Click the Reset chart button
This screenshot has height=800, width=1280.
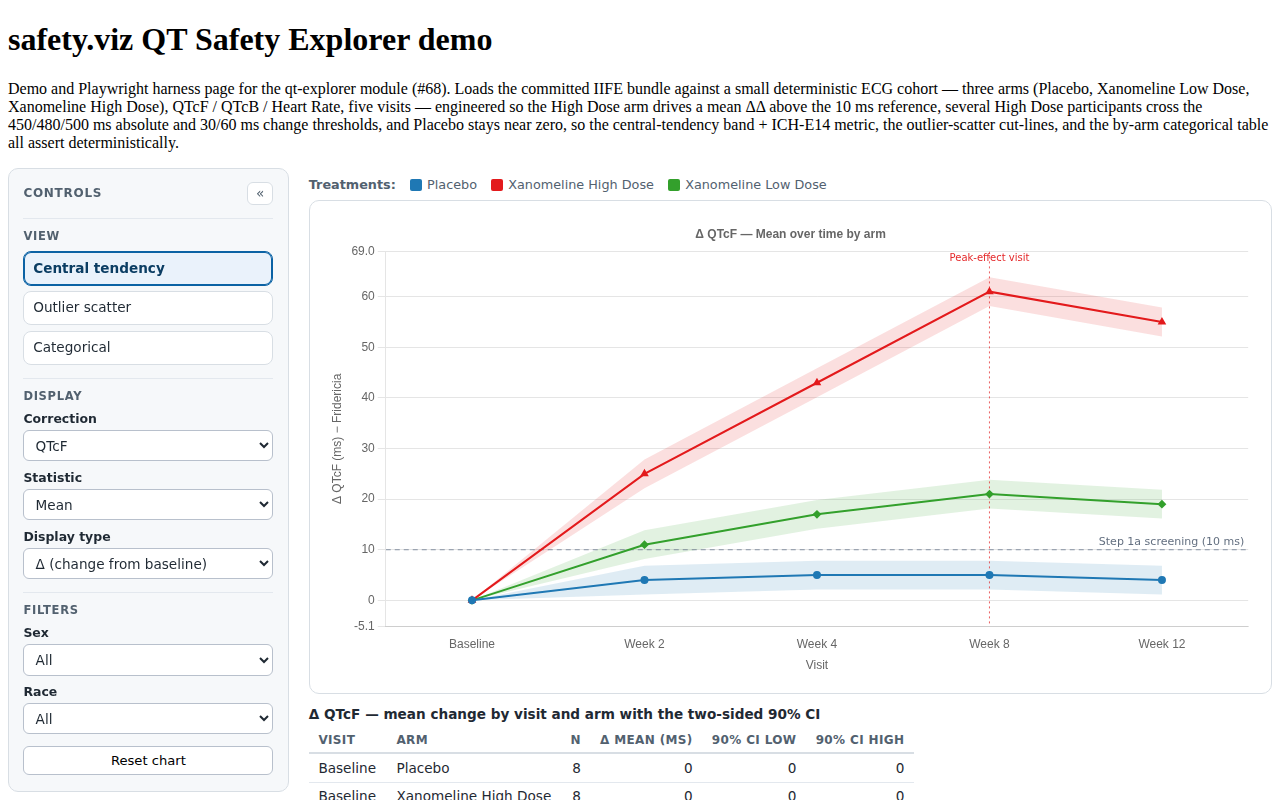pos(148,760)
